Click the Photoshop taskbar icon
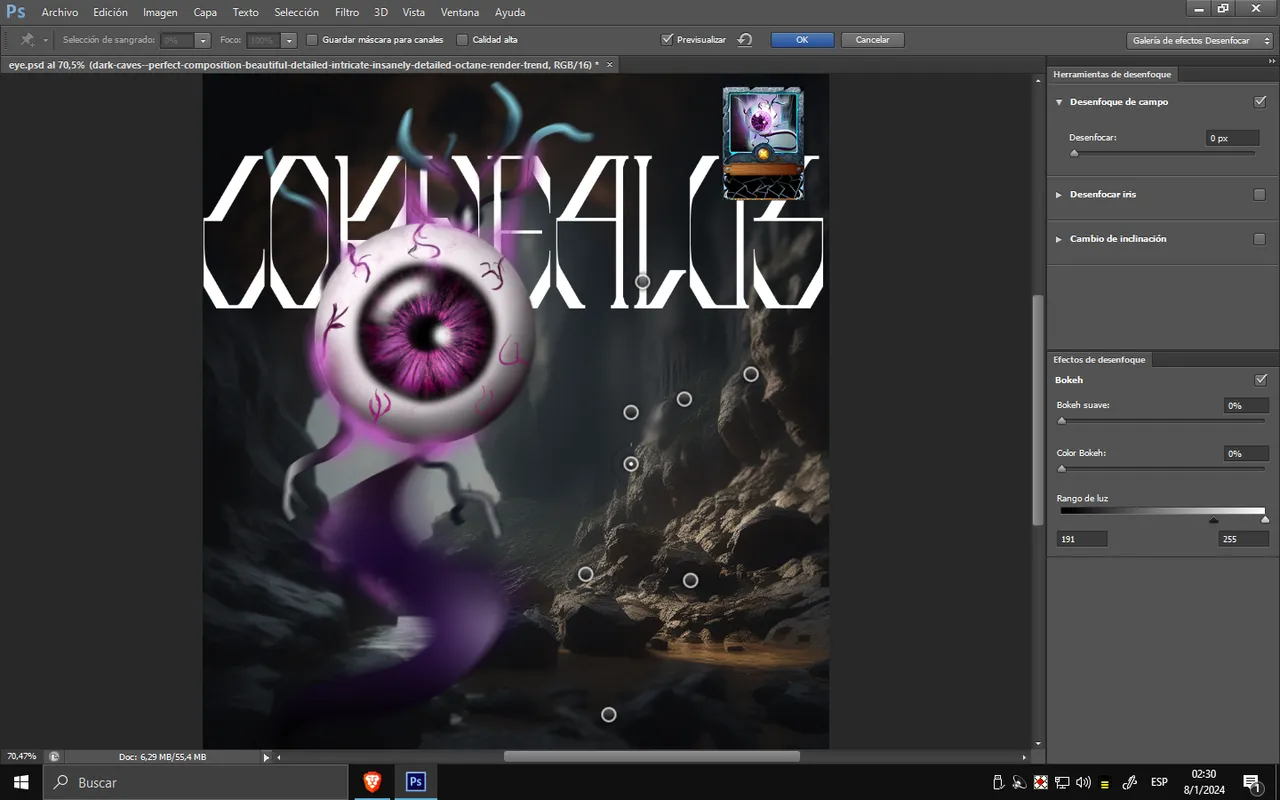Image resolution: width=1280 pixels, height=800 pixels. 416,782
